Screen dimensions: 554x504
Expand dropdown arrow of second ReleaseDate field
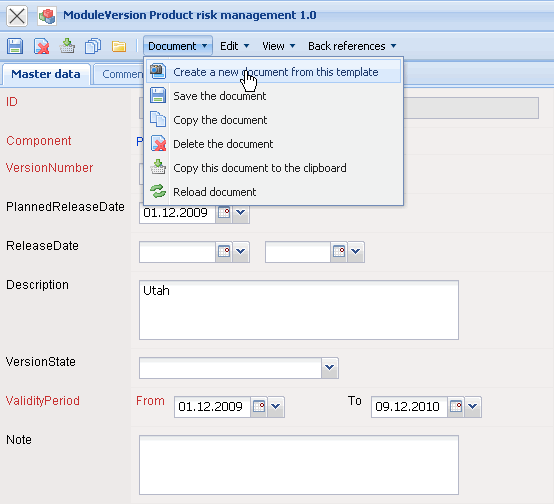356,251
